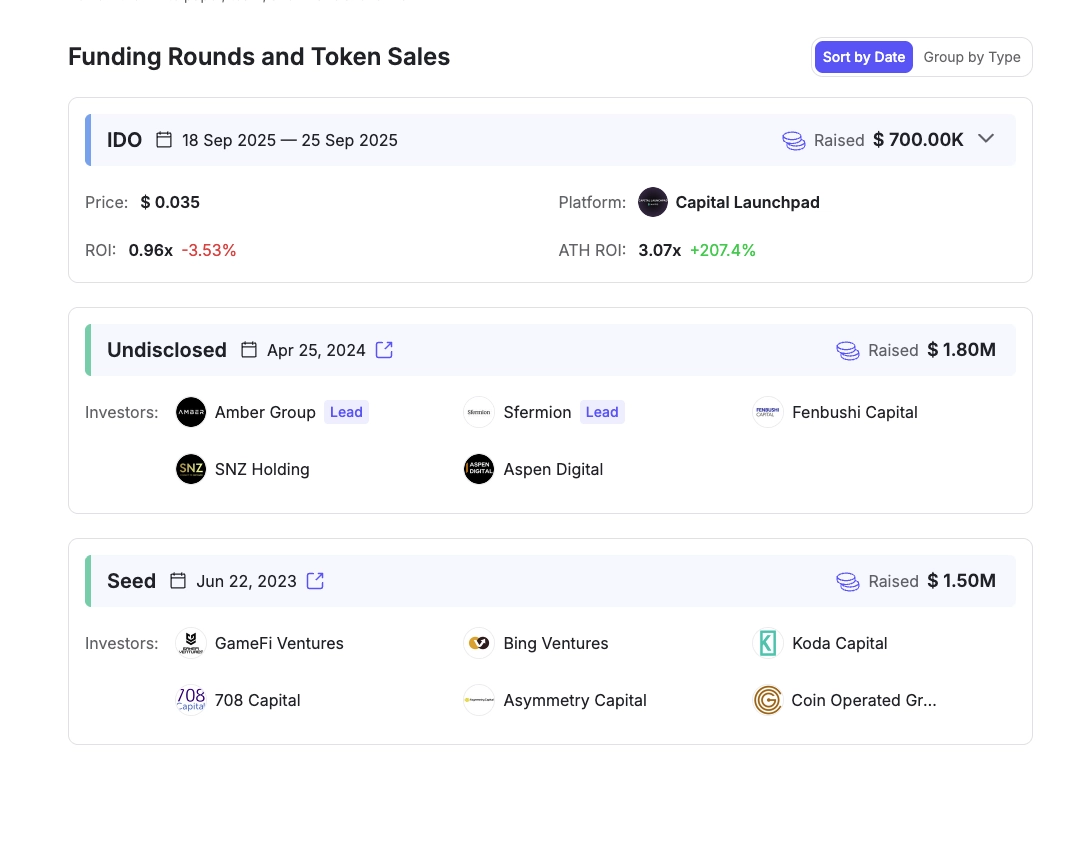Viewport: 1074px width, 842px height.
Task: Click the Aspen Digital logo
Action: click(479, 469)
